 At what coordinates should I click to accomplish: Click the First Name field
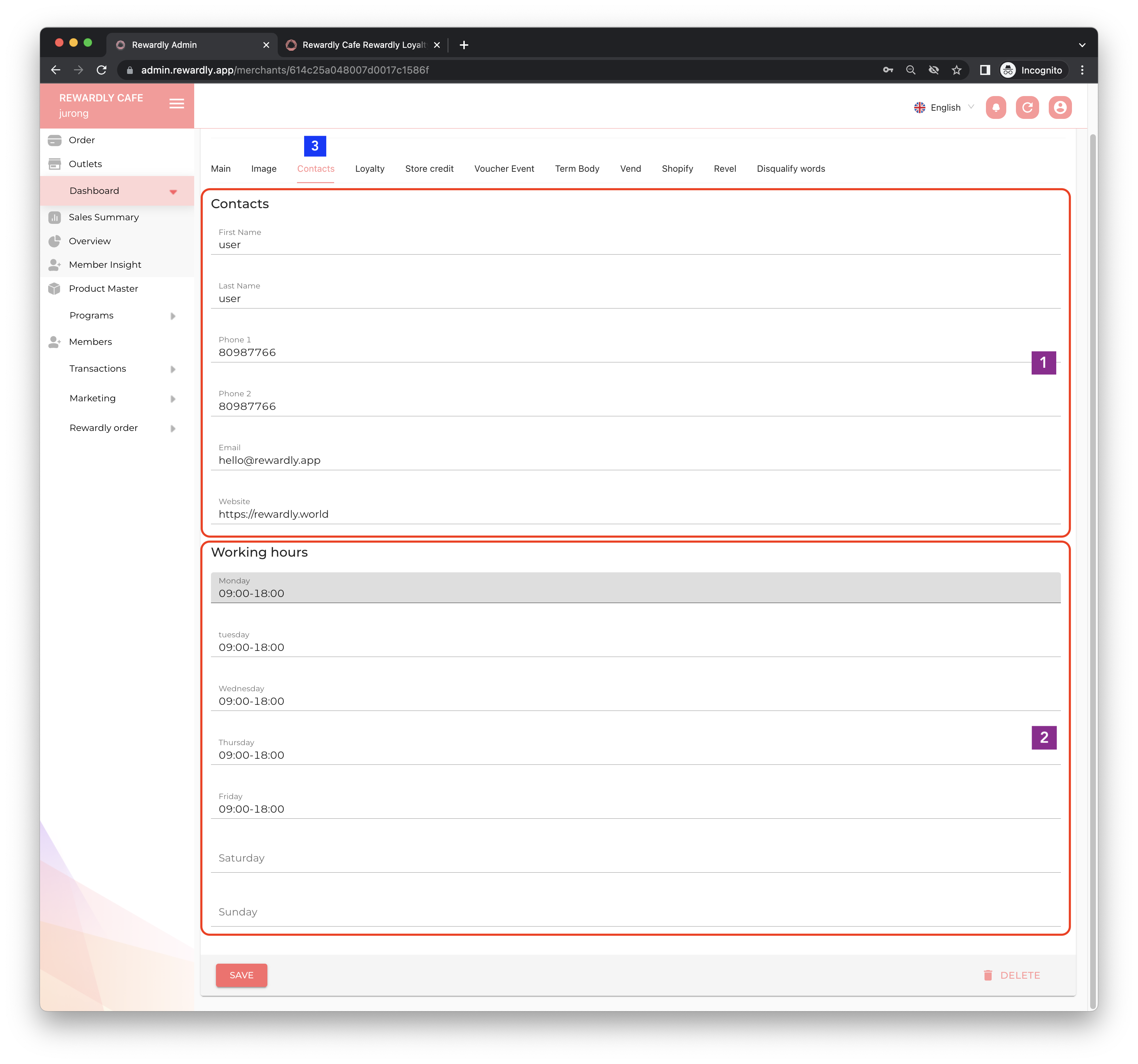click(635, 239)
